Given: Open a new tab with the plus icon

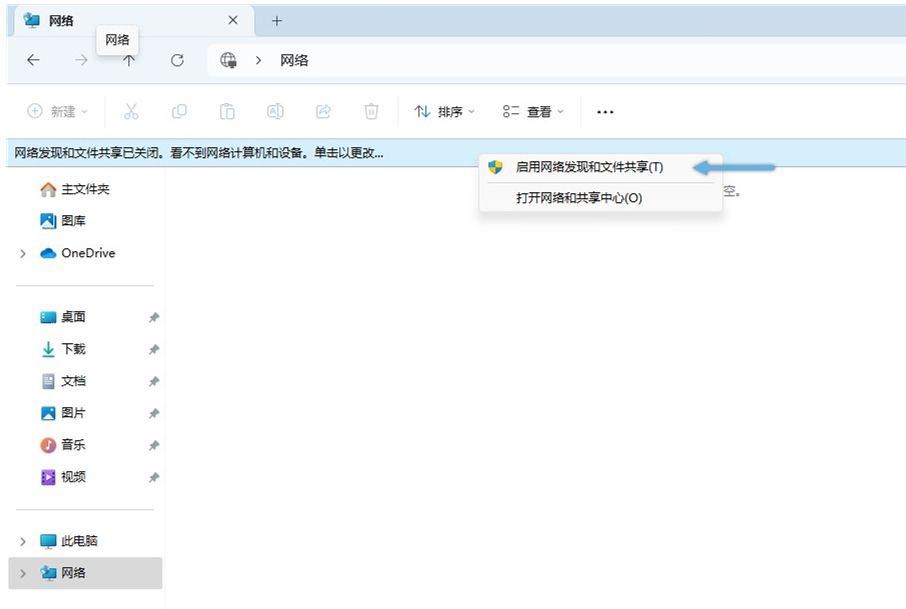Looking at the screenshot, I should click(277, 20).
